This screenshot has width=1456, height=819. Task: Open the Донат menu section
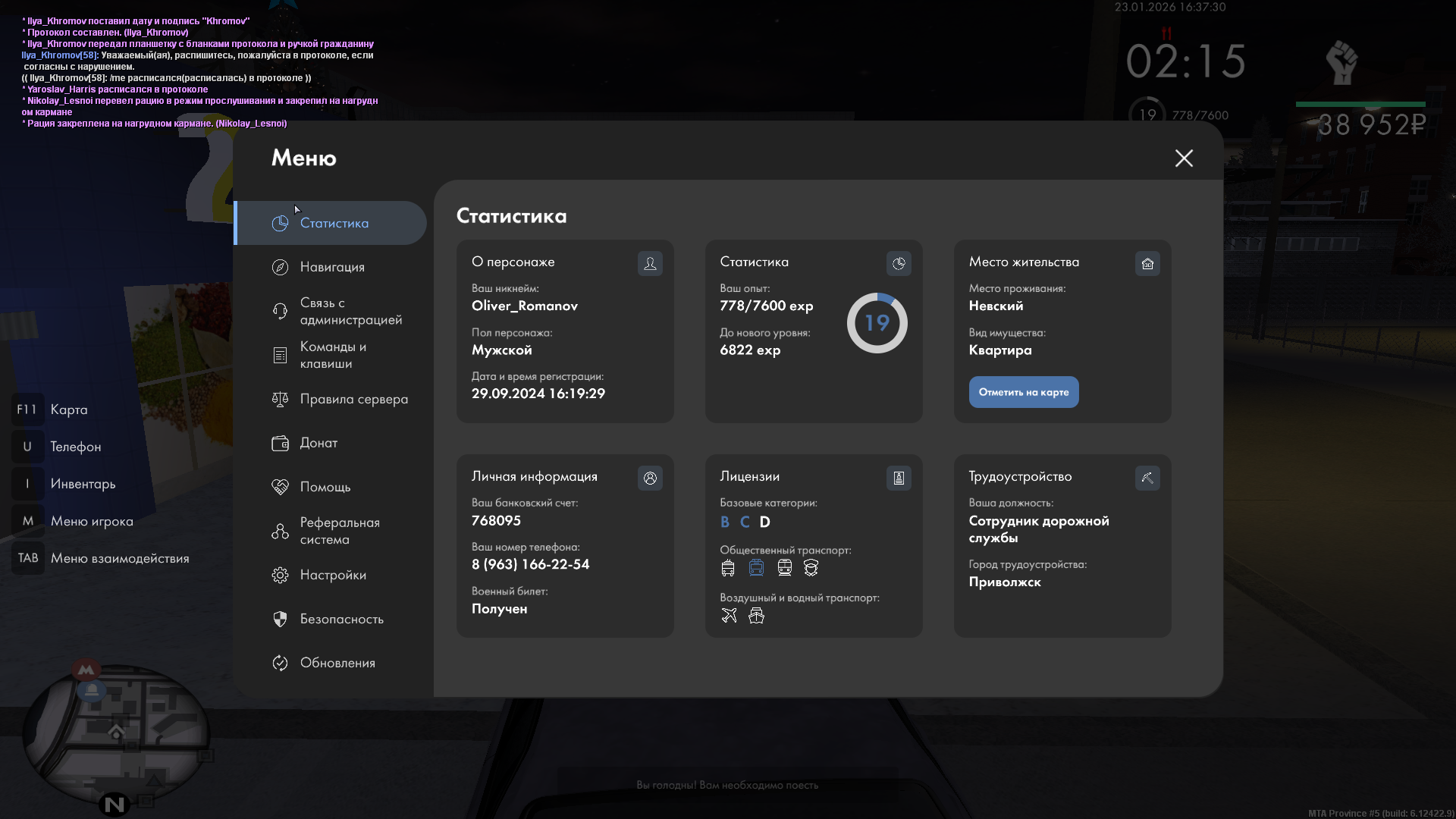318,443
